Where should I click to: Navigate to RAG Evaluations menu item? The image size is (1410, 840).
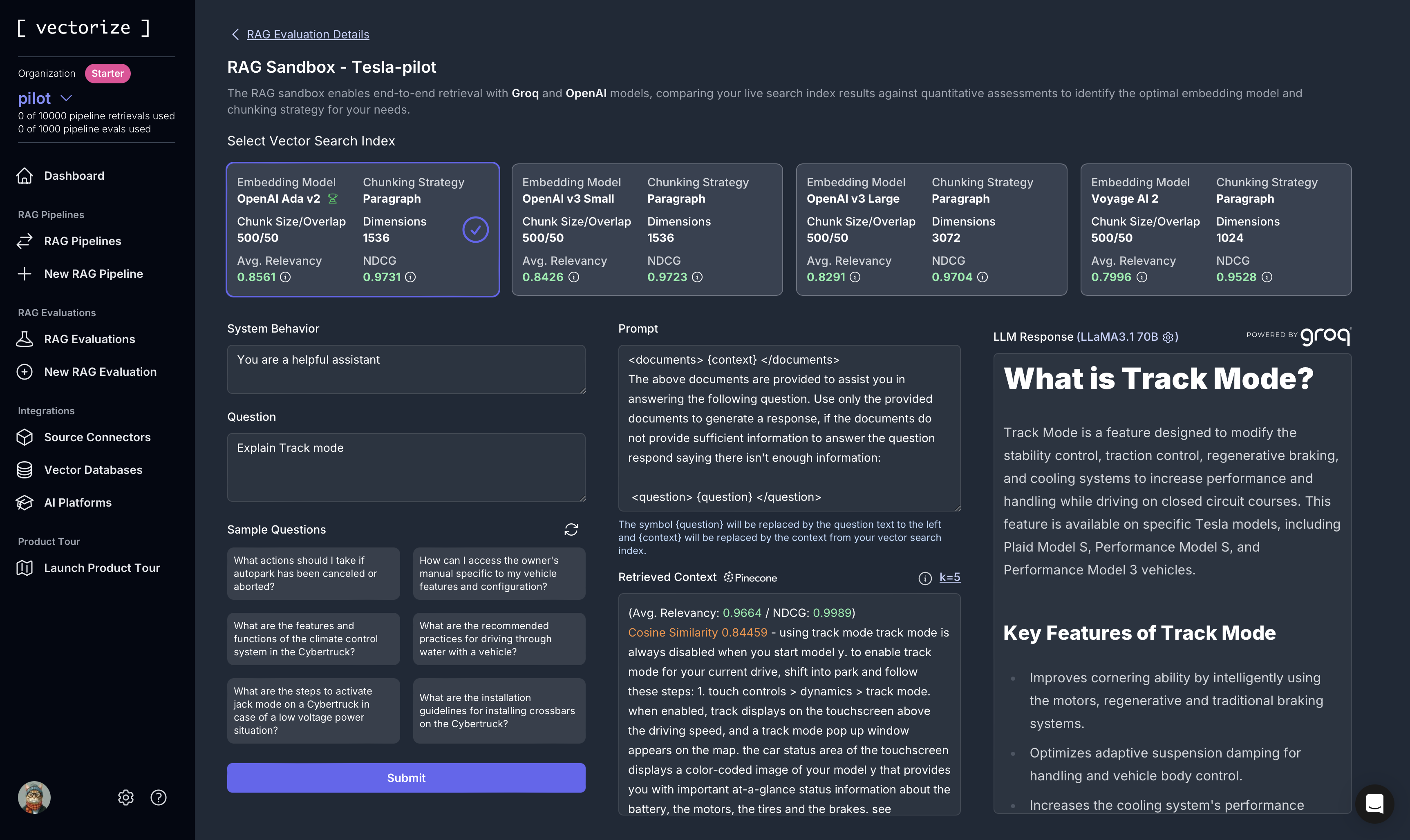coord(90,339)
